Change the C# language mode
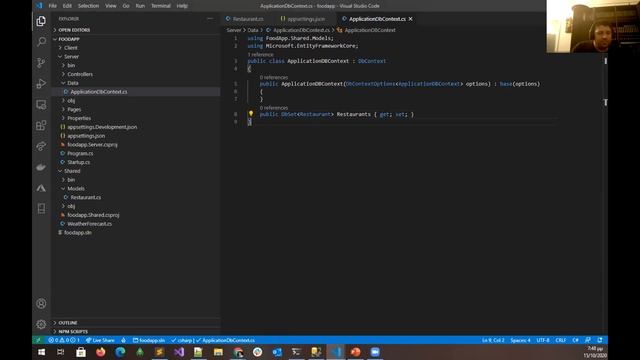The width and height of the screenshot is (640, 360). pyautogui.click(x=575, y=340)
